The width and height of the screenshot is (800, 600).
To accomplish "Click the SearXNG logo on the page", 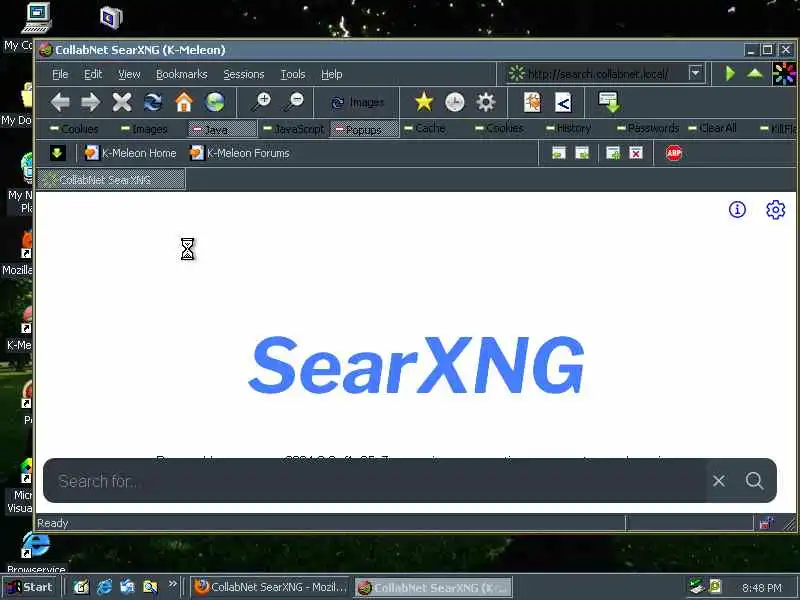I will coord(415,365).
